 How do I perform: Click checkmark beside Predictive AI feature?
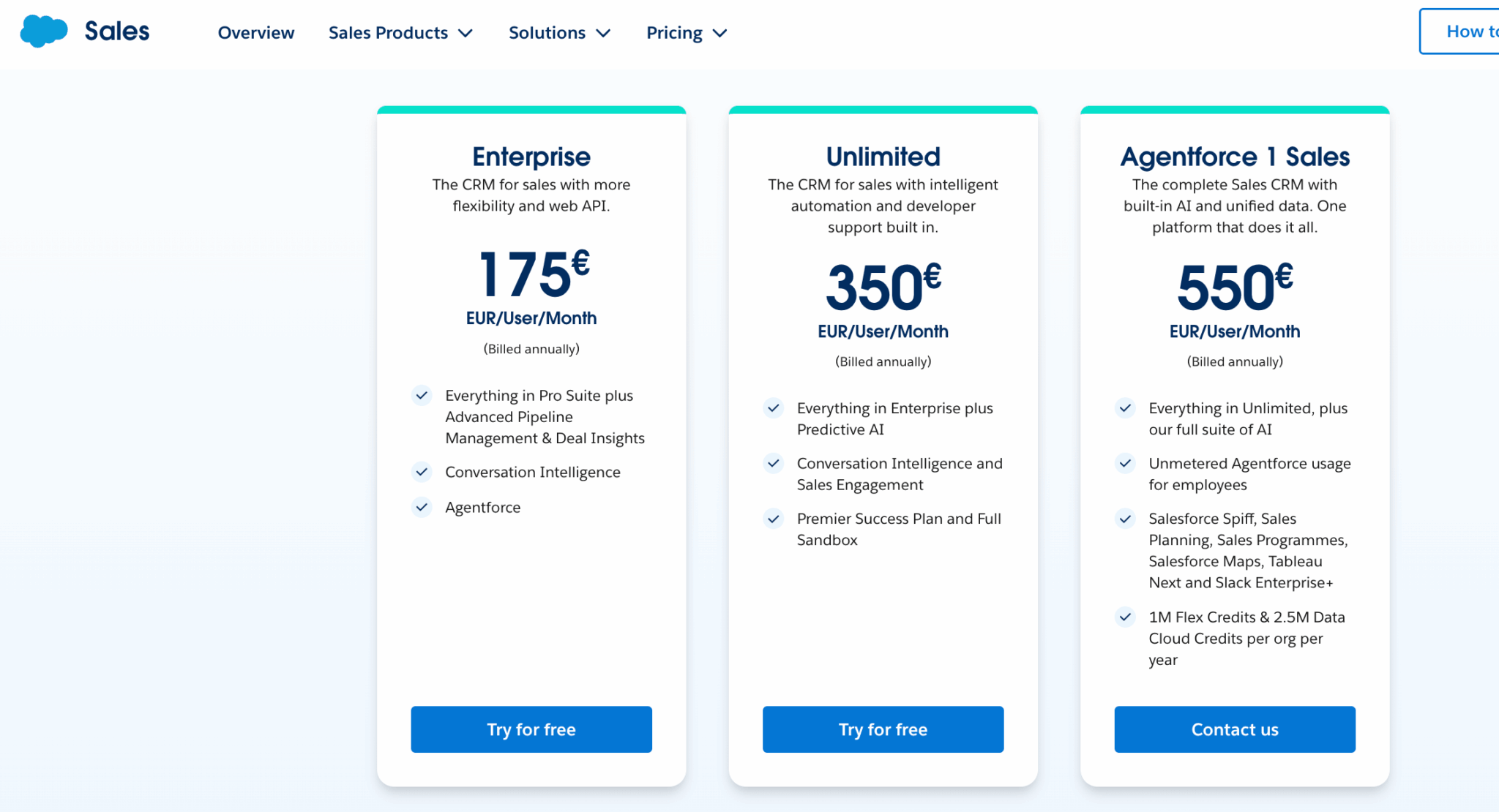[774, 408]
